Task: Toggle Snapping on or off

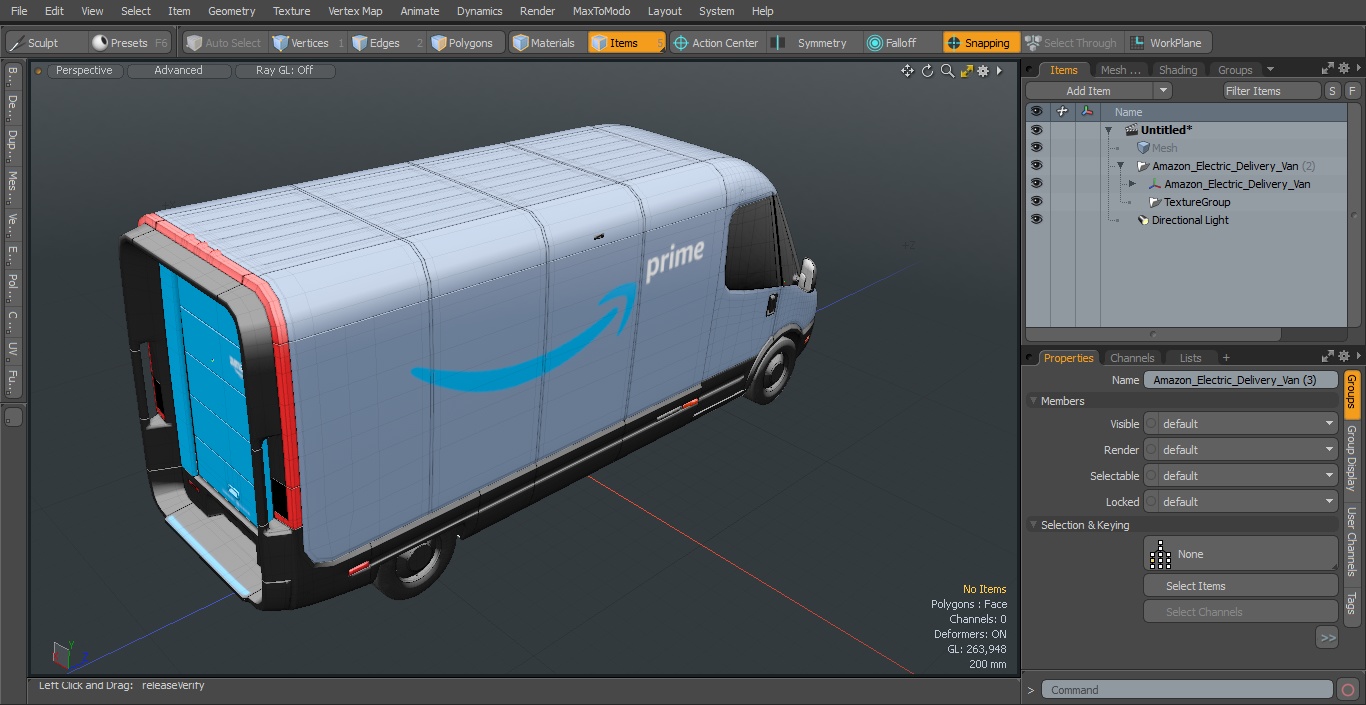Action: (981, 43)
